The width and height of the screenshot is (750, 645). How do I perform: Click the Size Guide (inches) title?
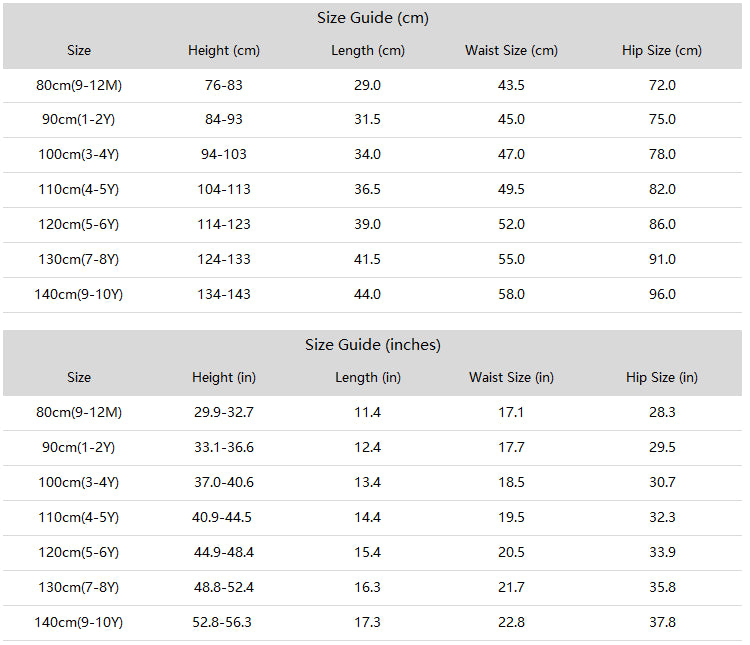[373, 345]
